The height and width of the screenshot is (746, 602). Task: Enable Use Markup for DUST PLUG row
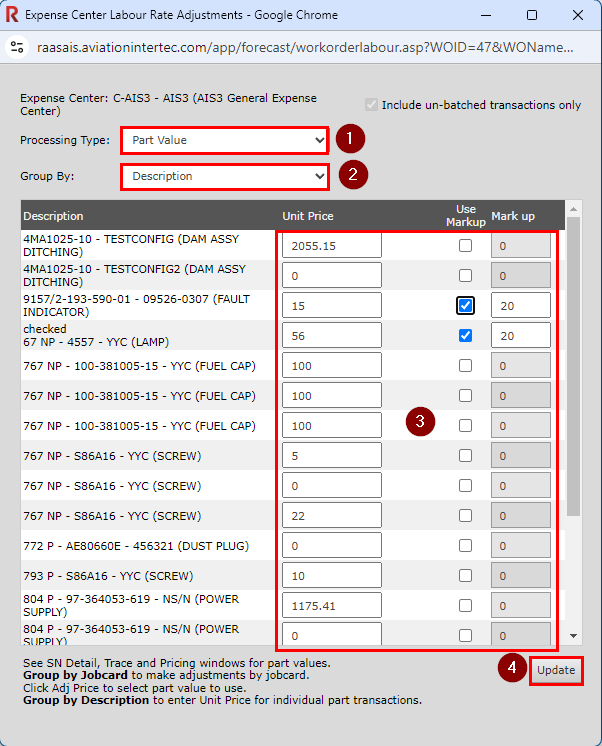point(465,546)
